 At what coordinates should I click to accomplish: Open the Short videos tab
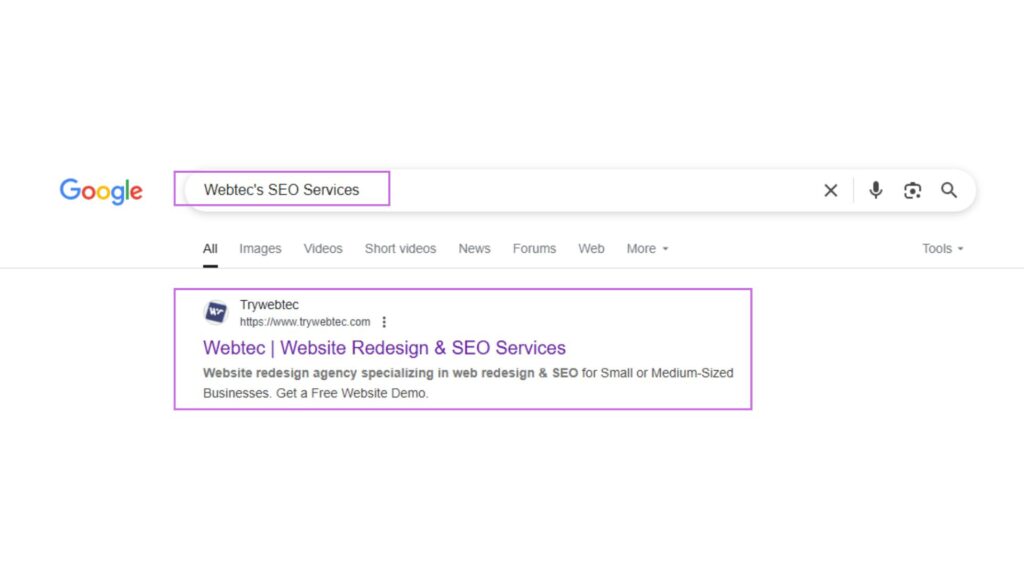400,249
